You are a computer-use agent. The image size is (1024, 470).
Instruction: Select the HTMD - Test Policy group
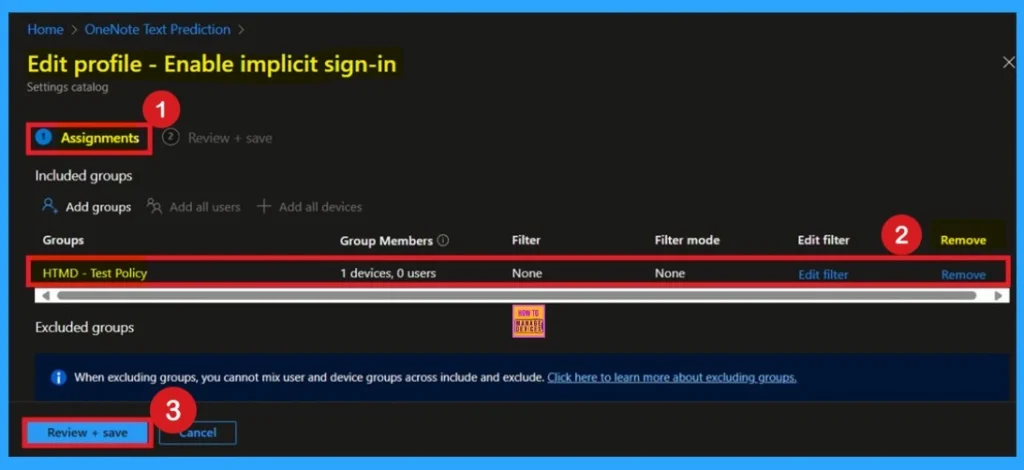(x=95, y=274)
